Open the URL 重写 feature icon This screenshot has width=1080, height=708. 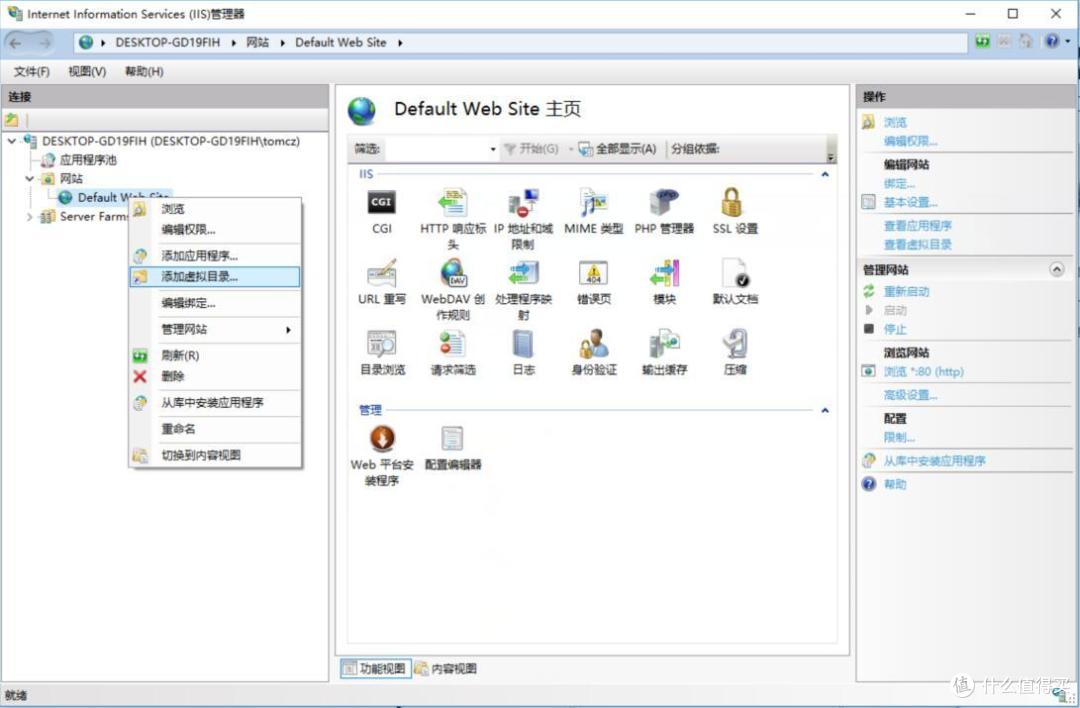coord(381,275)
